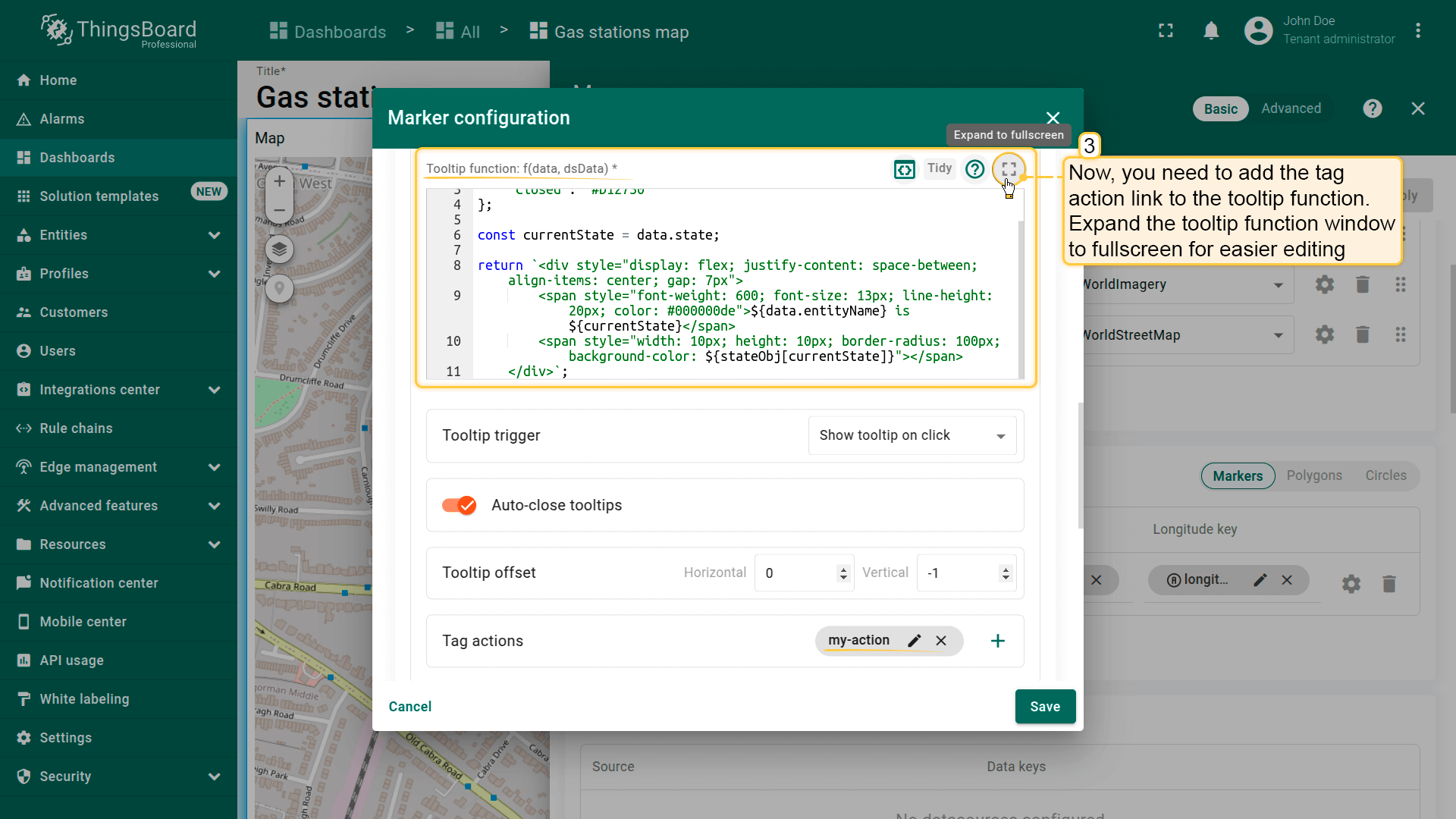Screen dimensions: 1456x819
Task: Open Rule chains in sidebar
Action: click(76, 428)
